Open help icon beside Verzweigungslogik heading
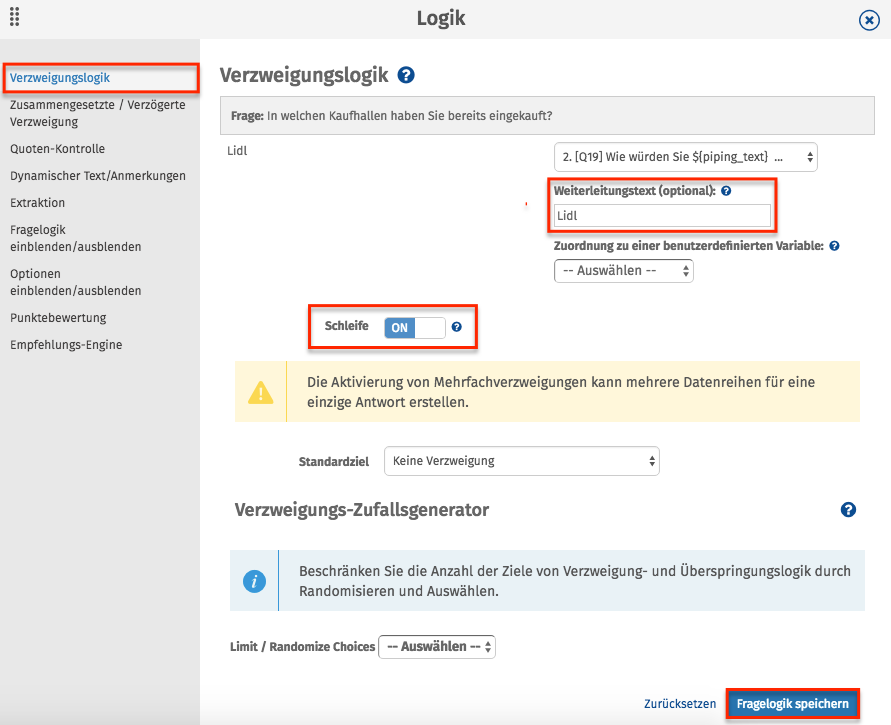 point(406,75)
